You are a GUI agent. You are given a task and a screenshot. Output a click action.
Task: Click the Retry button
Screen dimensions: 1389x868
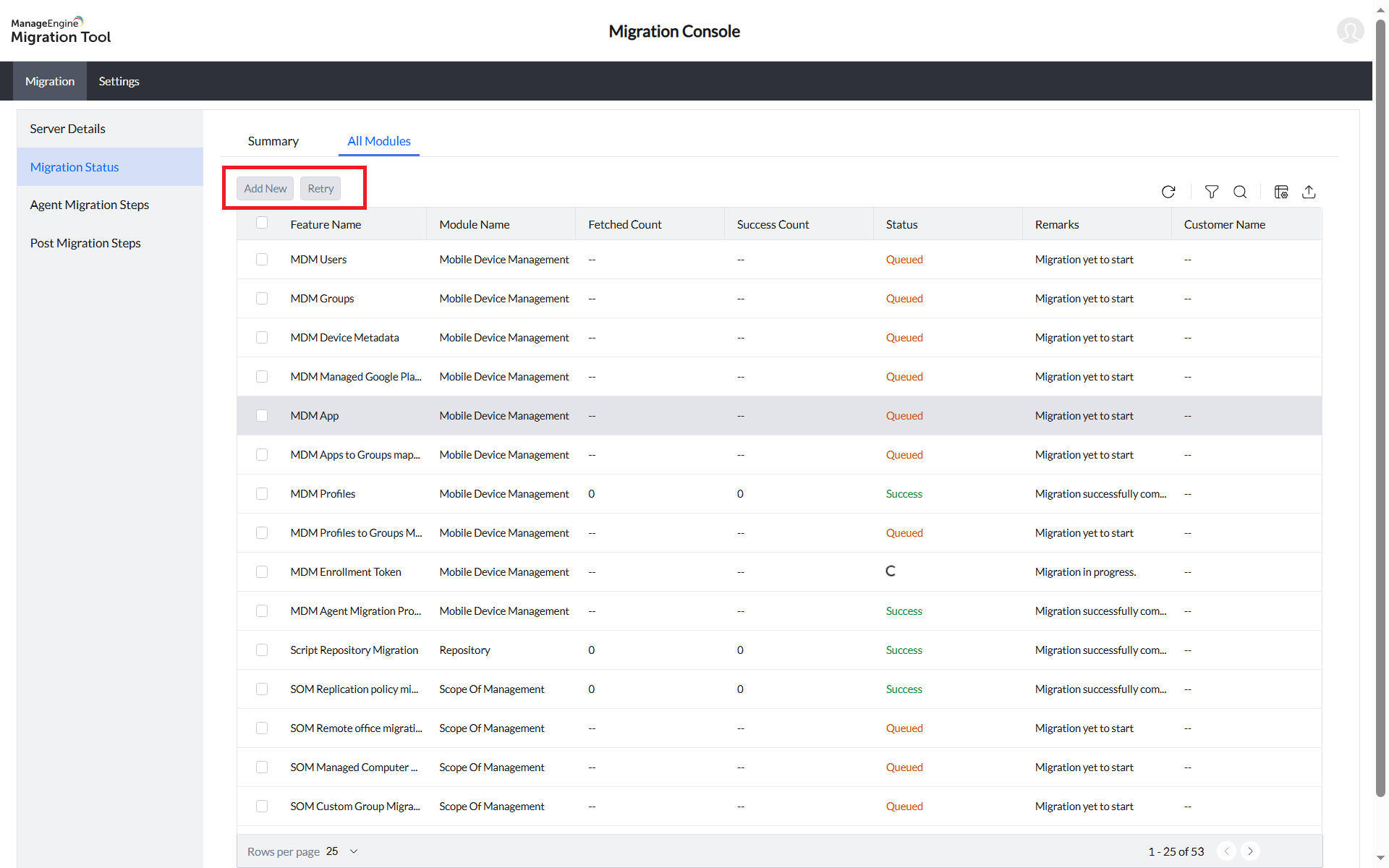320,189
